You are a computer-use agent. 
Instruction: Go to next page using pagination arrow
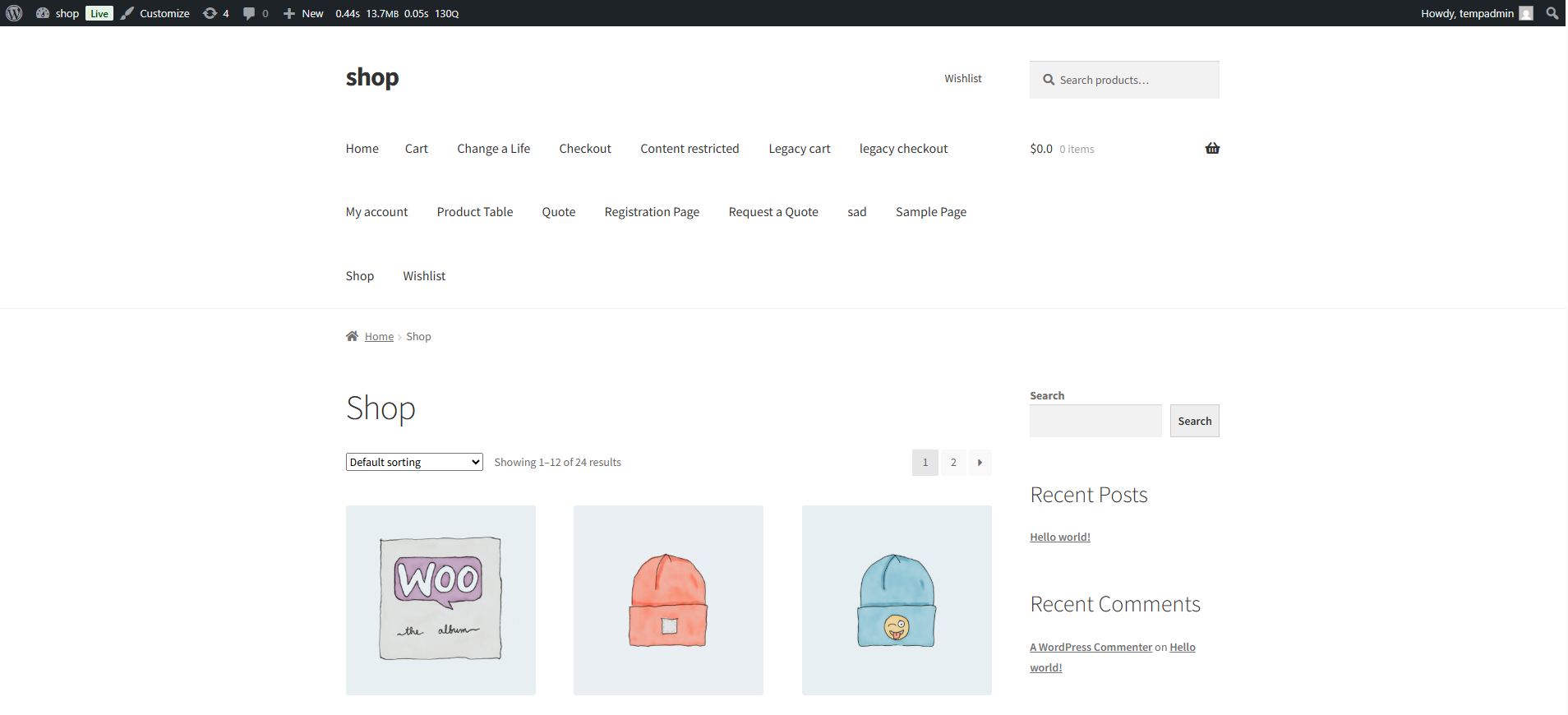coord(980,463)
